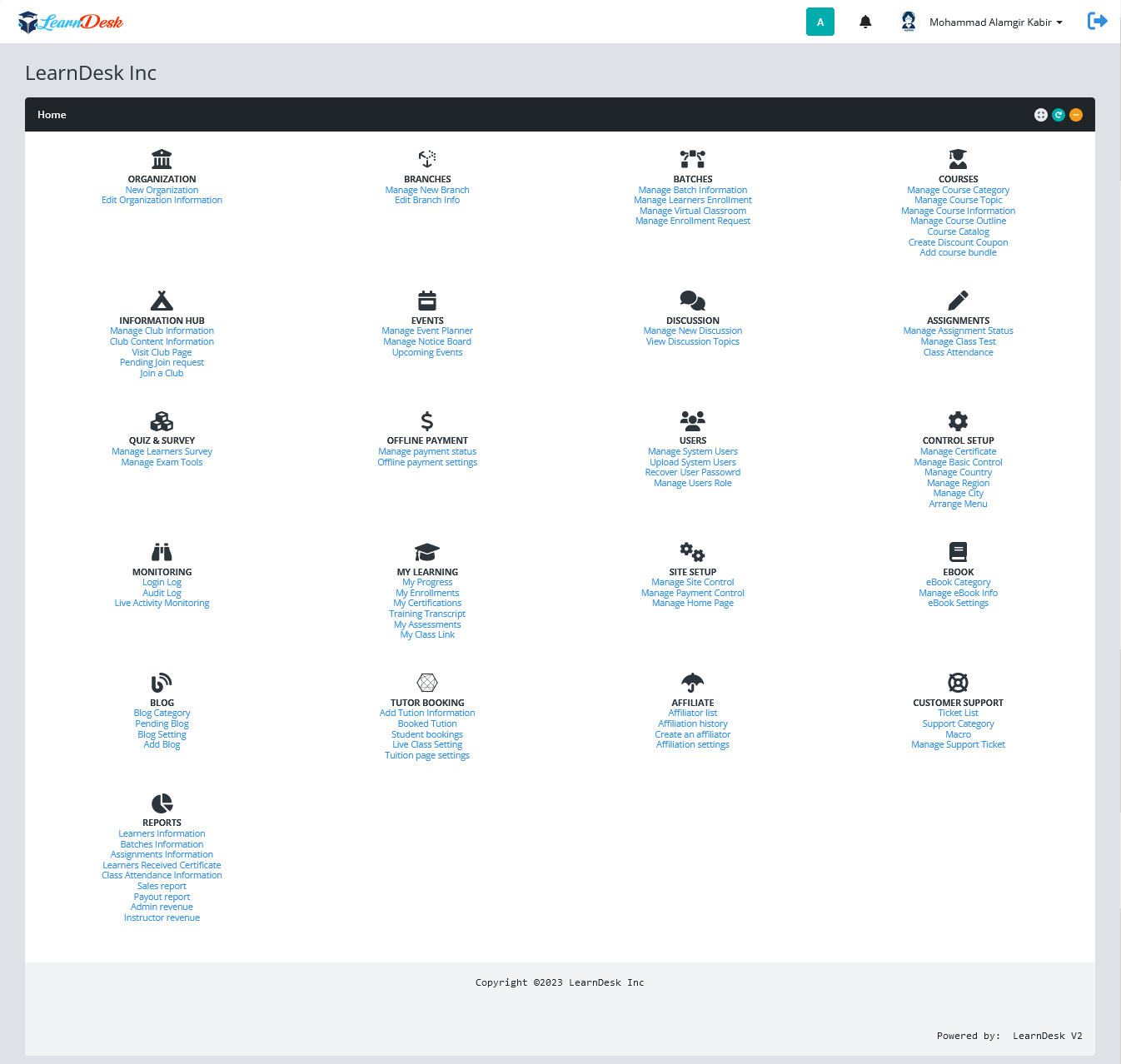Click the Tutor Booking hexagon icon

[x=427, y=683]
